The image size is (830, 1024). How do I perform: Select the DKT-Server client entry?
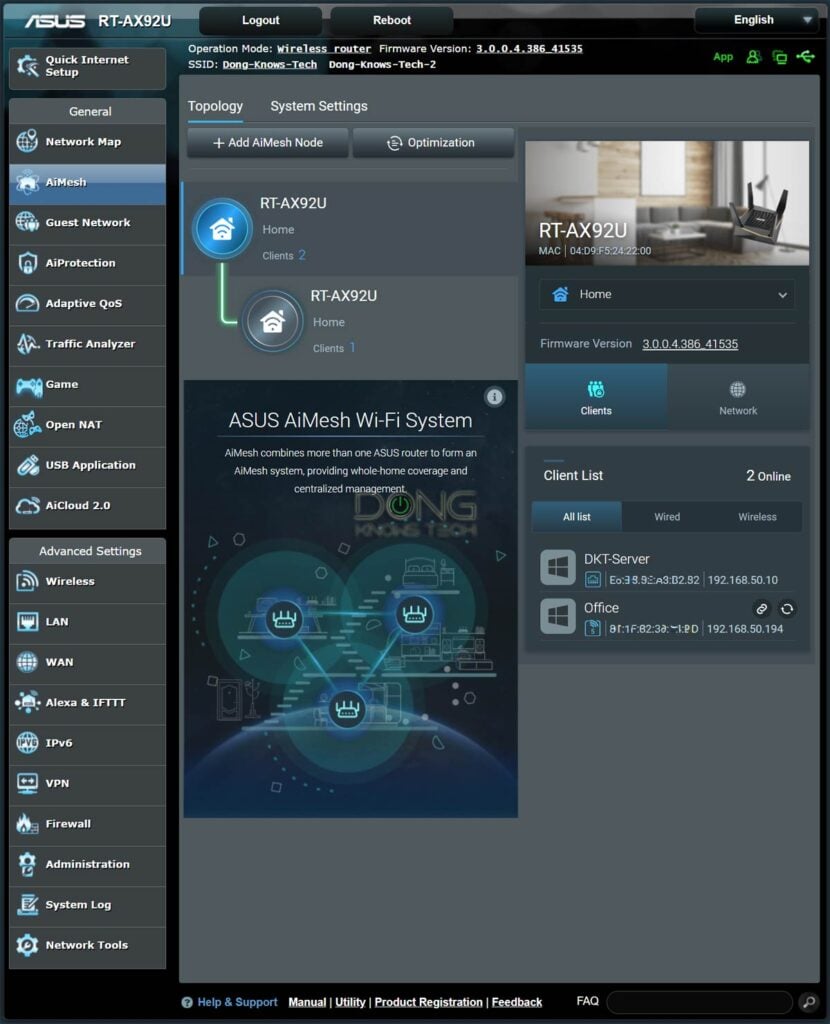coord(667,568)
